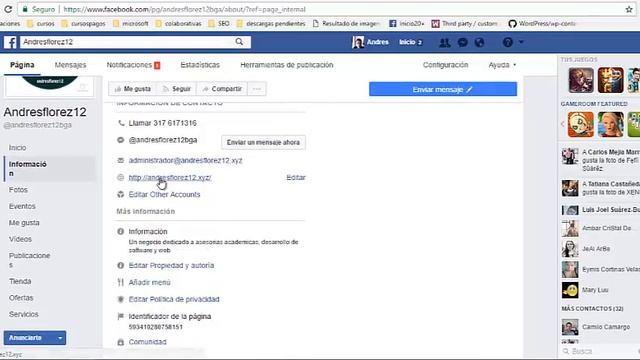This screenshot has width=640, height=360.
Task: Click Editar Política de privacidad link
Action: (174, 299)
